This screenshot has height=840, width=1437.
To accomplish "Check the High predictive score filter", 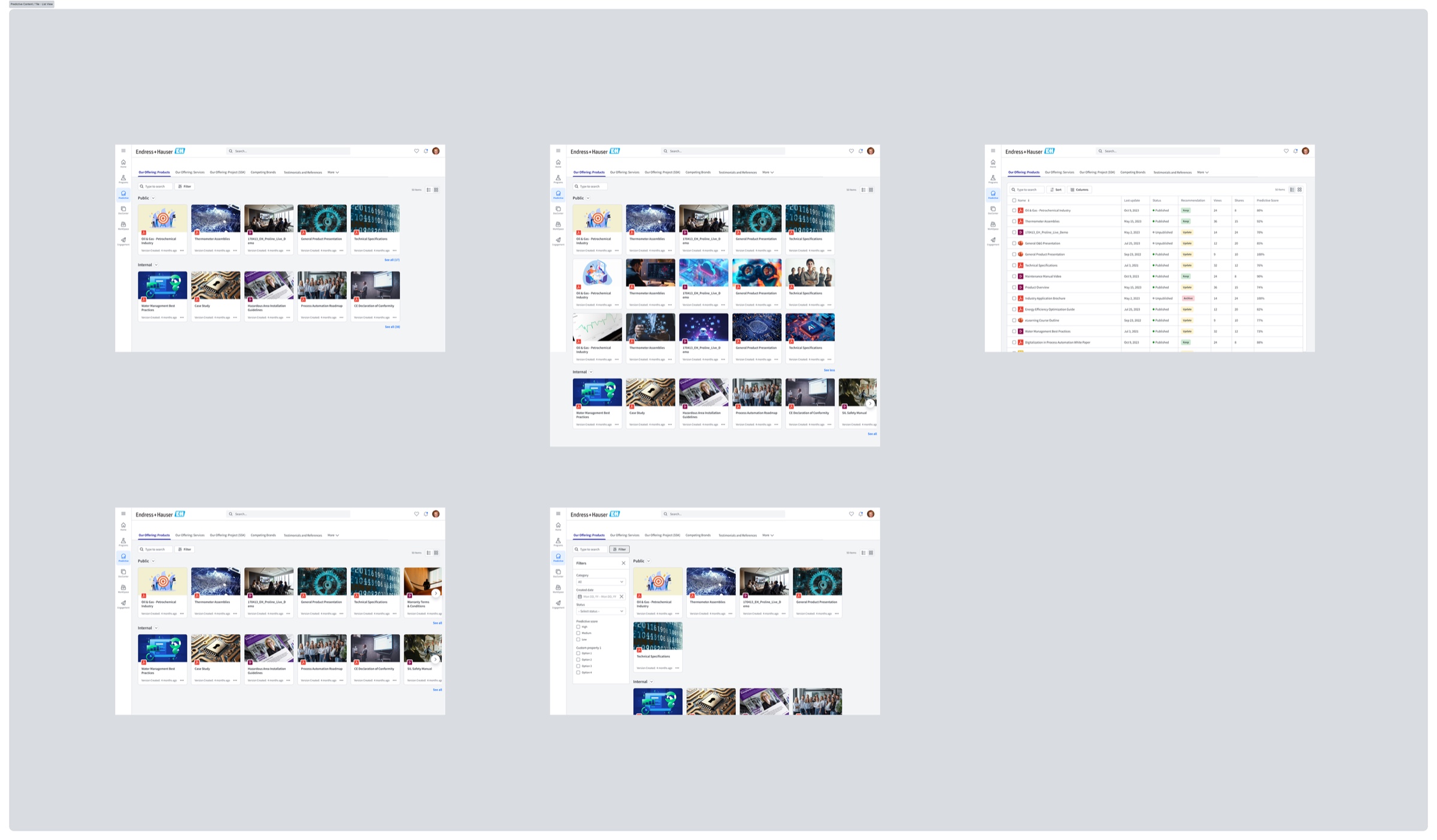I will [578, 627].
